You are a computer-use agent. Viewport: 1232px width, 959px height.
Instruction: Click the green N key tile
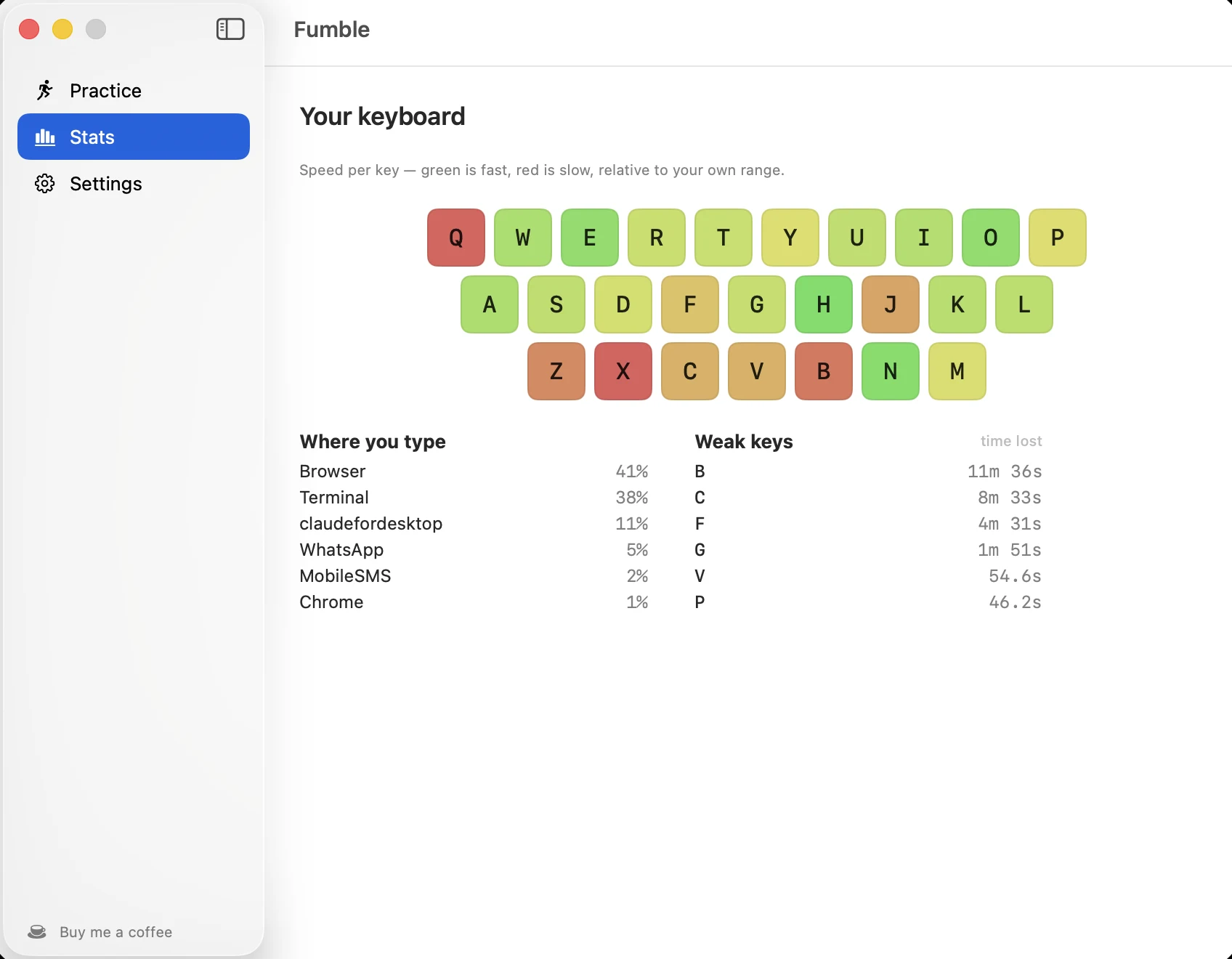(891, 371)
